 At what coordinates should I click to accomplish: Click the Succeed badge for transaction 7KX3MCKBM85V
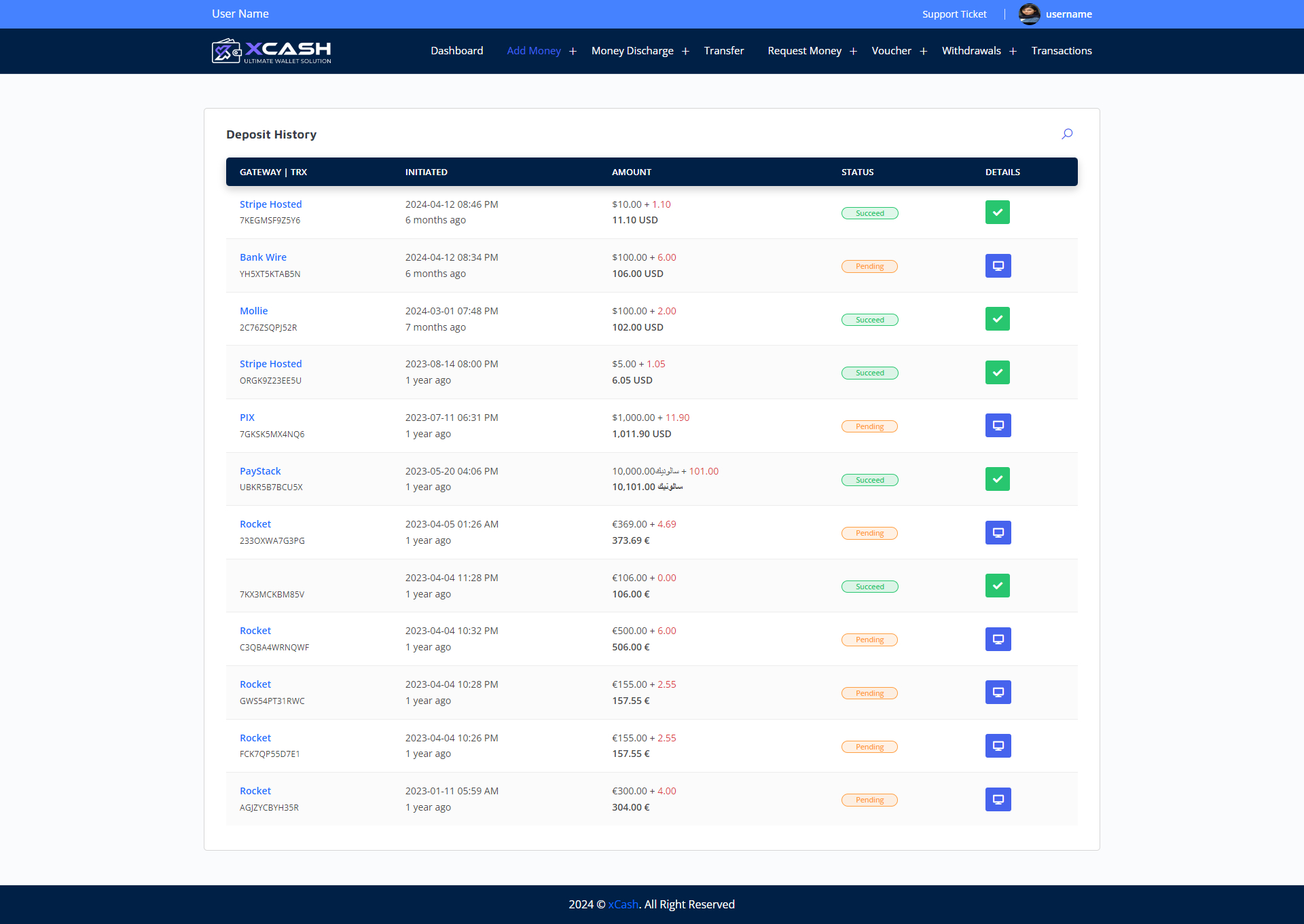tap(869, 586)
